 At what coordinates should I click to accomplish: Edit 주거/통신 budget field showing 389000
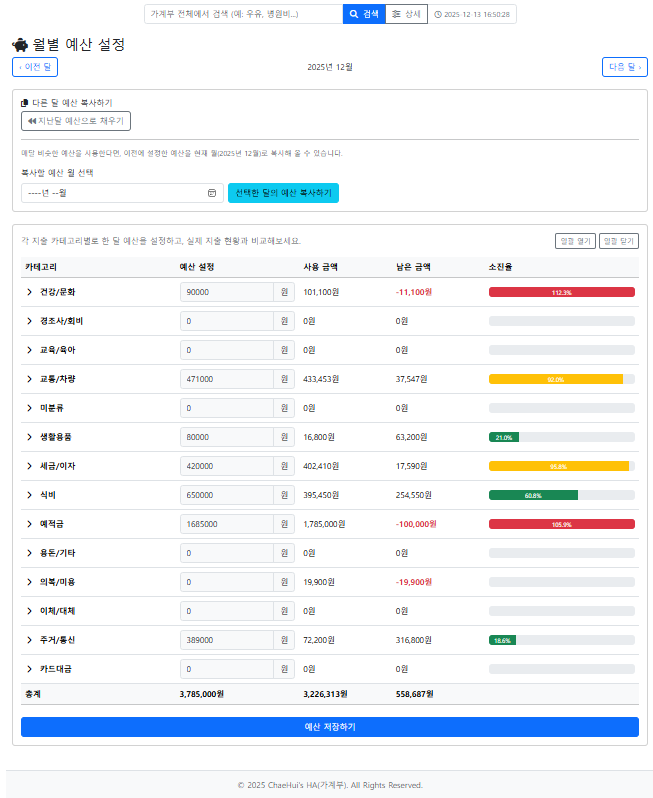tap(226, 640)
